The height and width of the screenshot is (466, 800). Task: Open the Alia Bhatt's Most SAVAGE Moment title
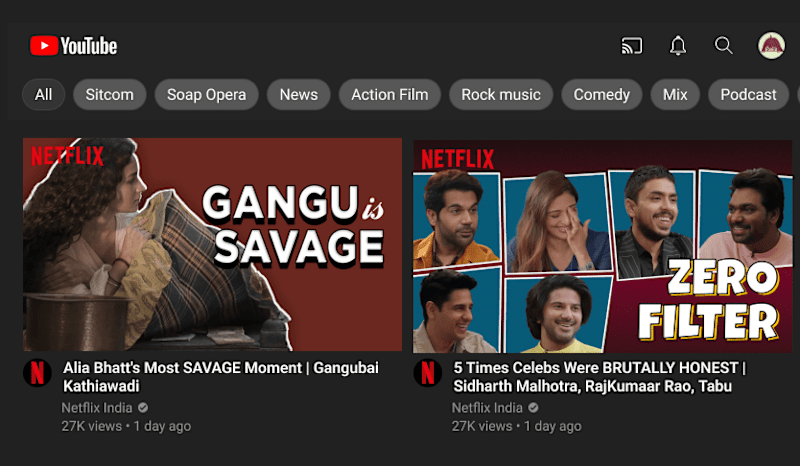click(221, 377)
